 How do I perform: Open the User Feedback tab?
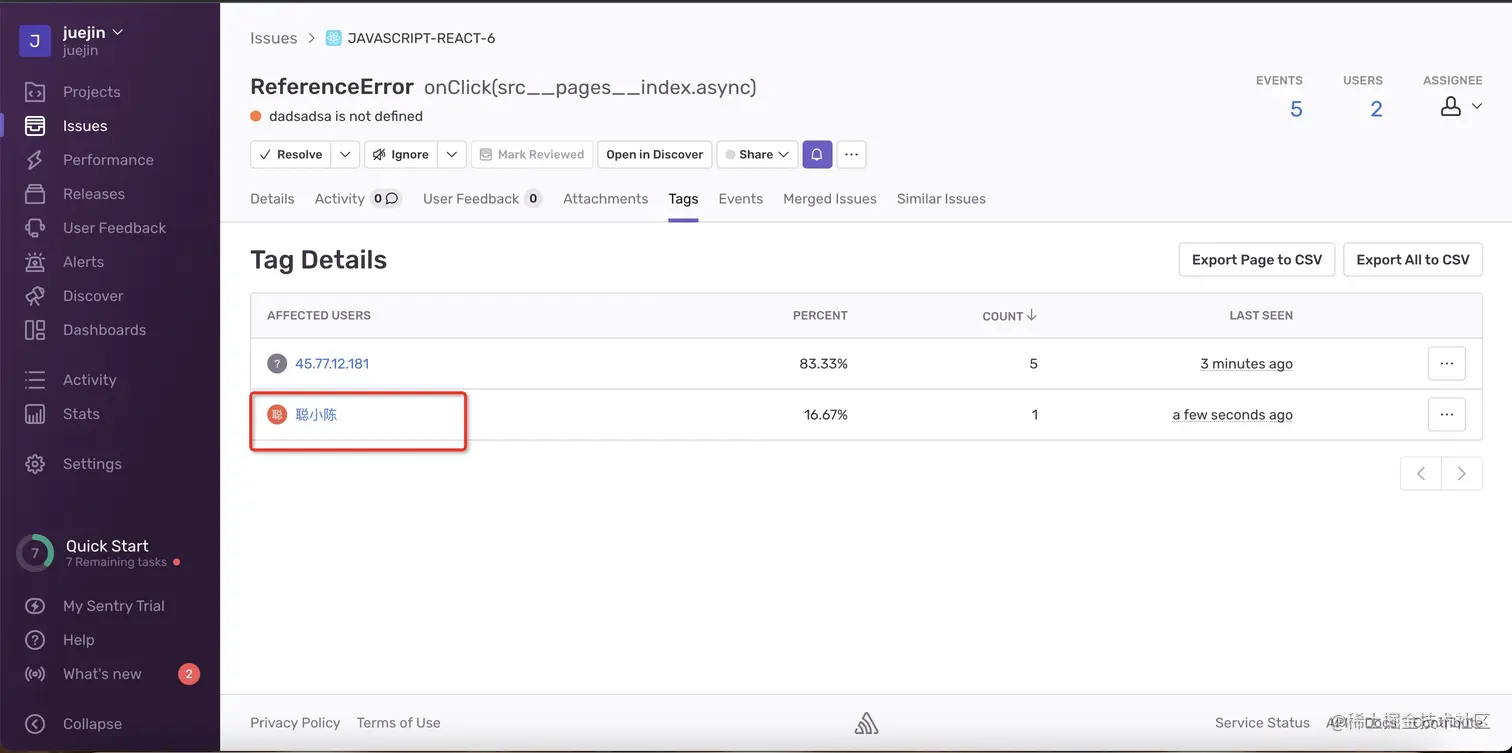pyautogui.click(x=482, y=199)
